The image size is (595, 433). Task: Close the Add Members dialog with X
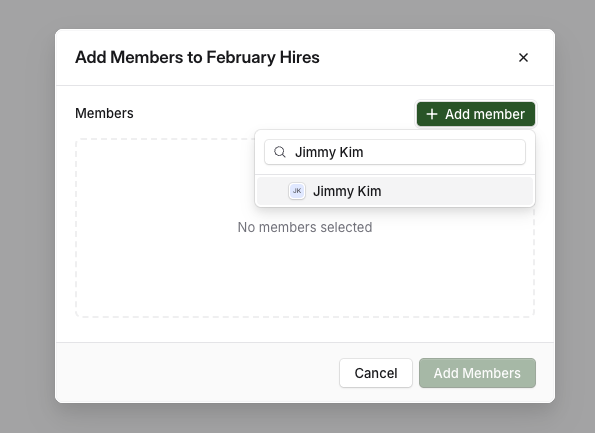click(523, 58)
